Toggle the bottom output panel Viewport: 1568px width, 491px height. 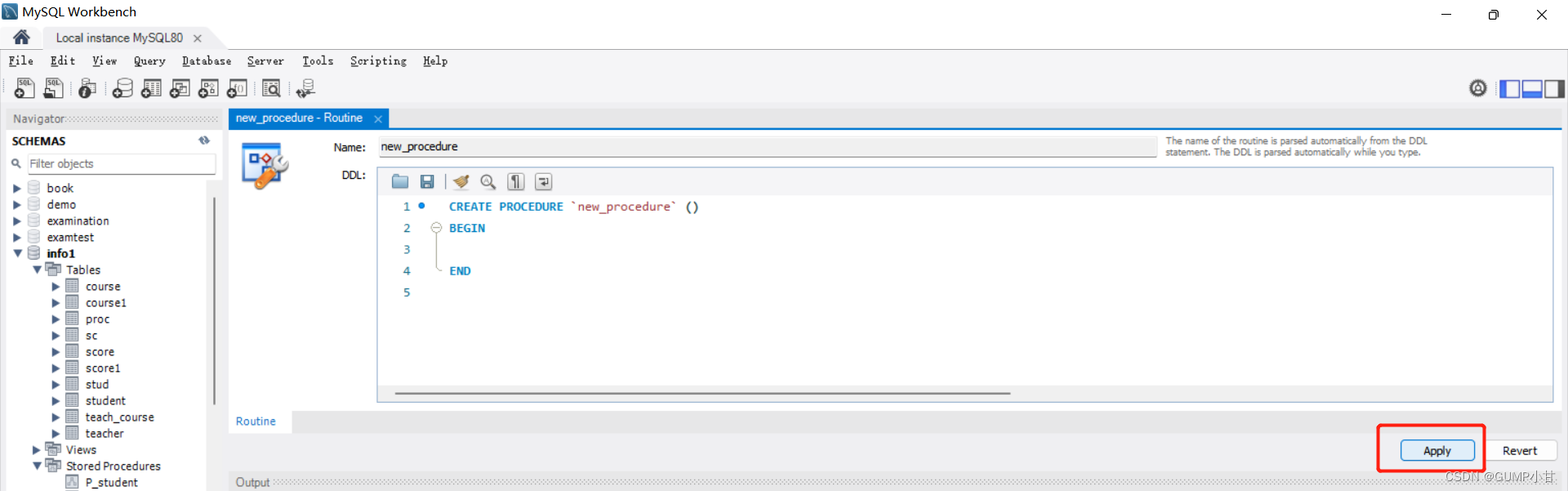pyautogui.click(x=1532, y=88)
